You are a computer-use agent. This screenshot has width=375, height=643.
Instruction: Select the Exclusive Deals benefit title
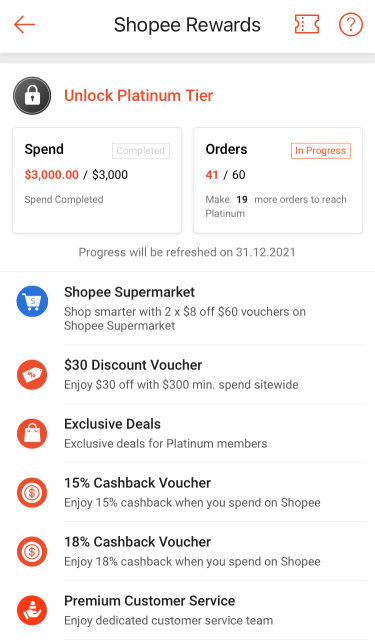point(112,424)
